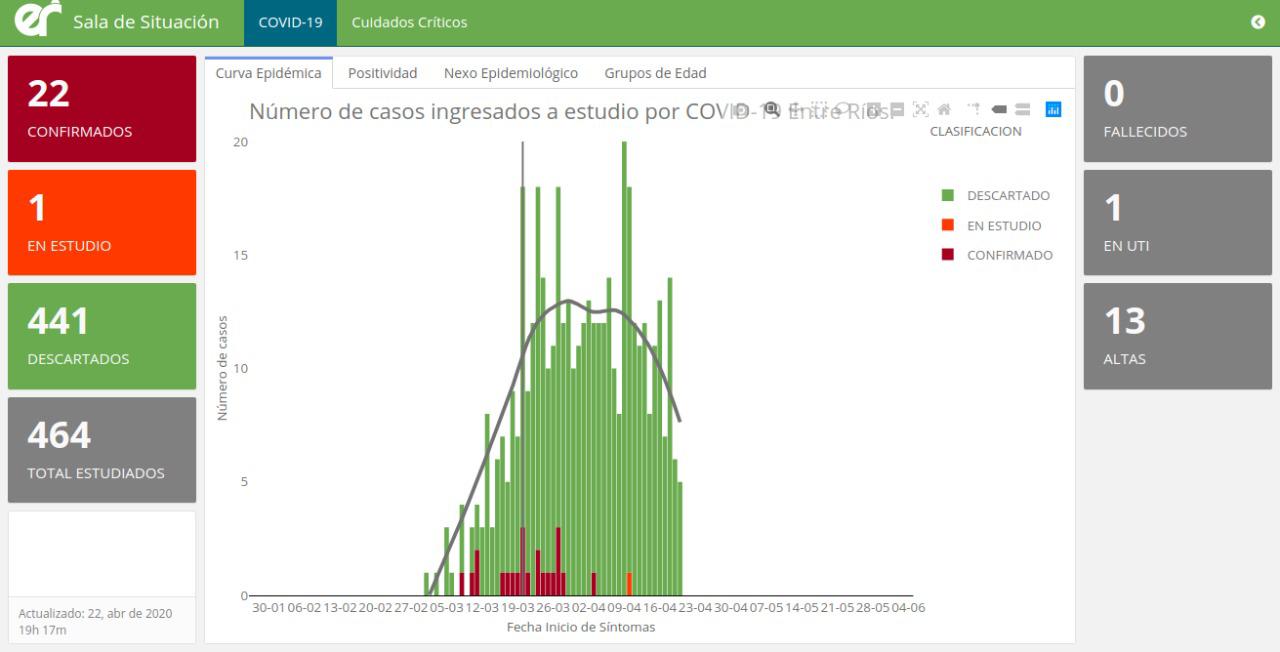The image size is (1280, 652).
Task: Click the Autoscale axes icon
Action: click(x=920, y=109)
